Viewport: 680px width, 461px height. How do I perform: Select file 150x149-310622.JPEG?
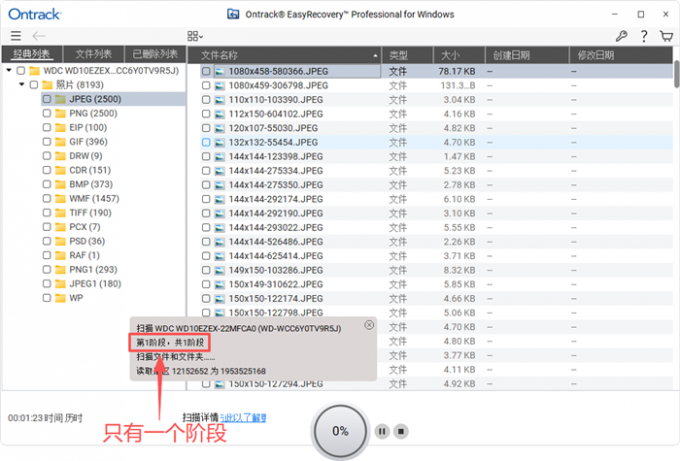(x=276, y=284)
